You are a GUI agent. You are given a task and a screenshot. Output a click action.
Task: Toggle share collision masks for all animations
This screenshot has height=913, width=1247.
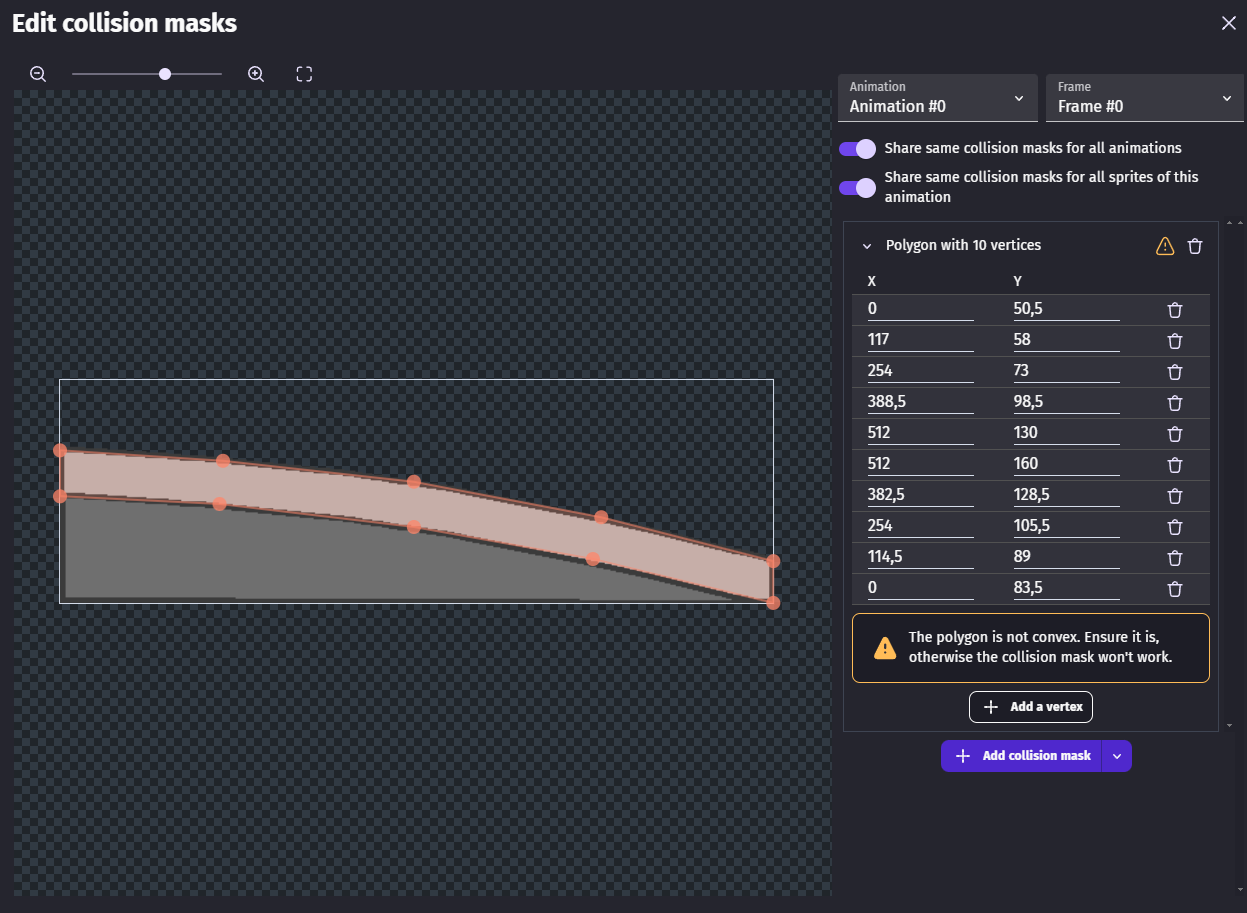(857, 149)
